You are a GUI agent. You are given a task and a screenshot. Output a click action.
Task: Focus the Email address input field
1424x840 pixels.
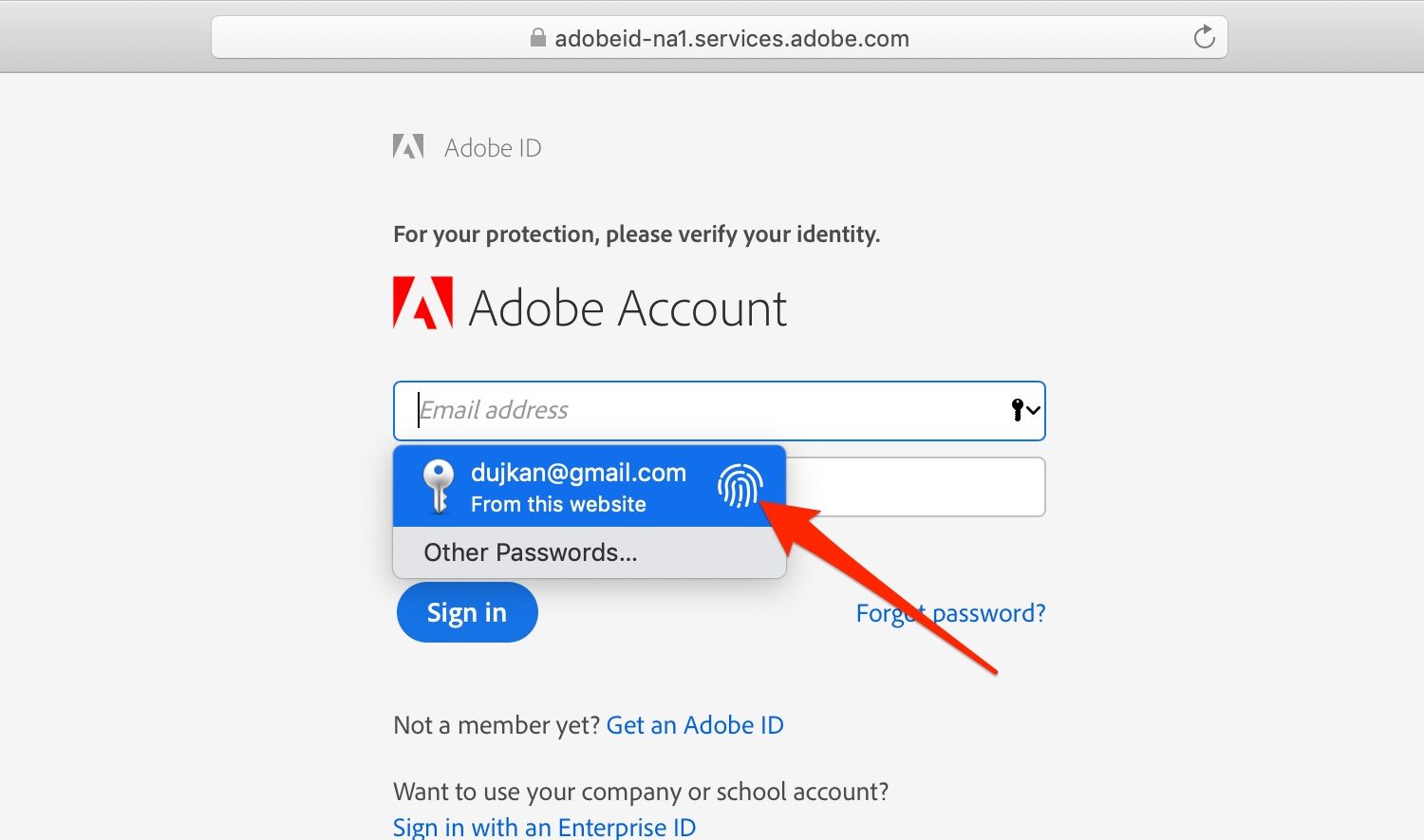[x=703, y=410]
